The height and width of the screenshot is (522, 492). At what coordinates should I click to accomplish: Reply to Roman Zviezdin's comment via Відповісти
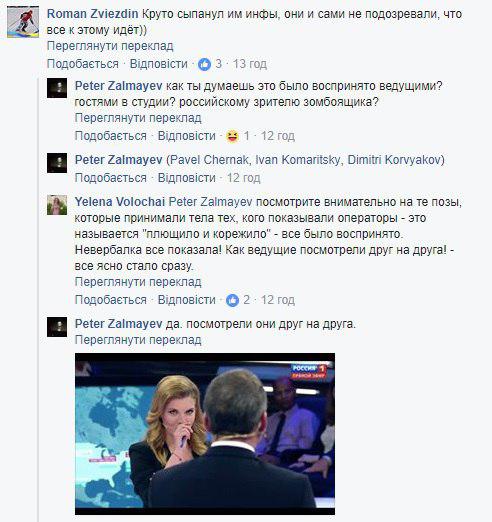[159, 64]
